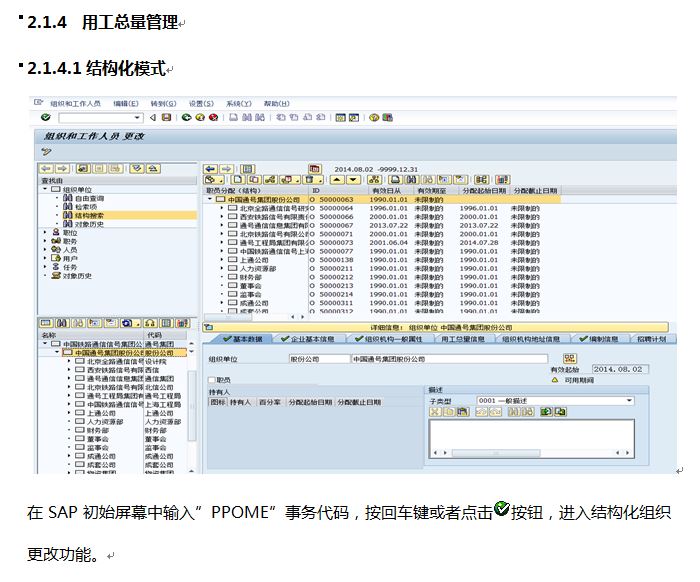Image resolution: width=700 pixels, height=582 pixels.
Task: Click inside the description text editor area
Action: point(531,433)
